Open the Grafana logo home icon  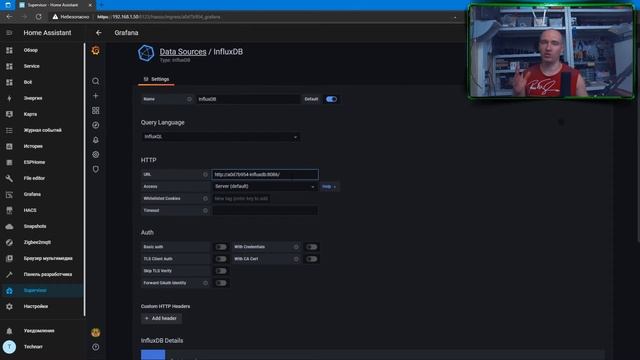(x=96, y=50)
